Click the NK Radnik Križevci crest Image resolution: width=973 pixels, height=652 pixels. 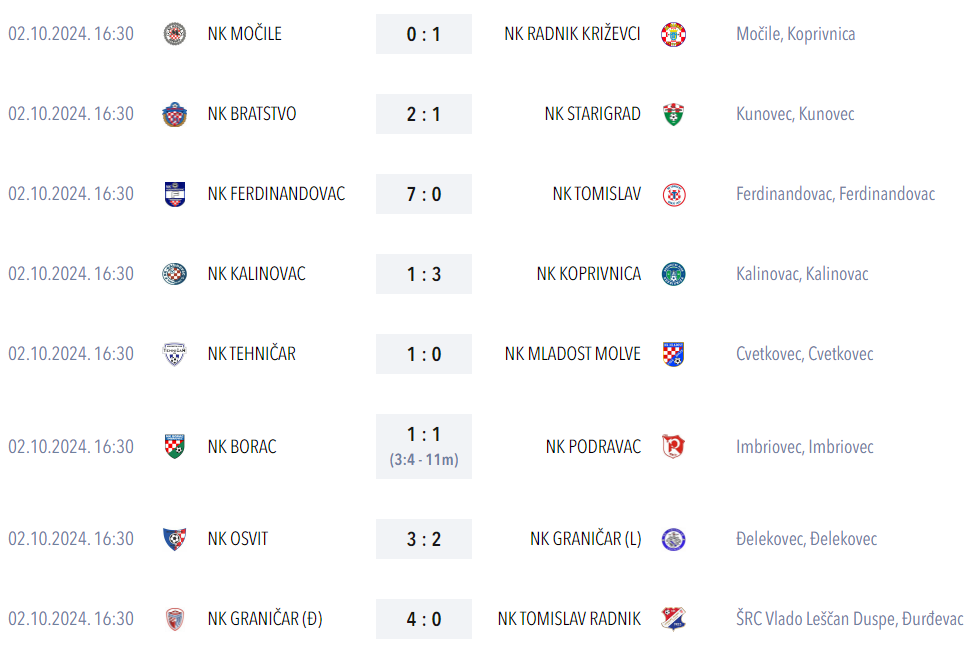pyautogui.click(x=673, y=34)
